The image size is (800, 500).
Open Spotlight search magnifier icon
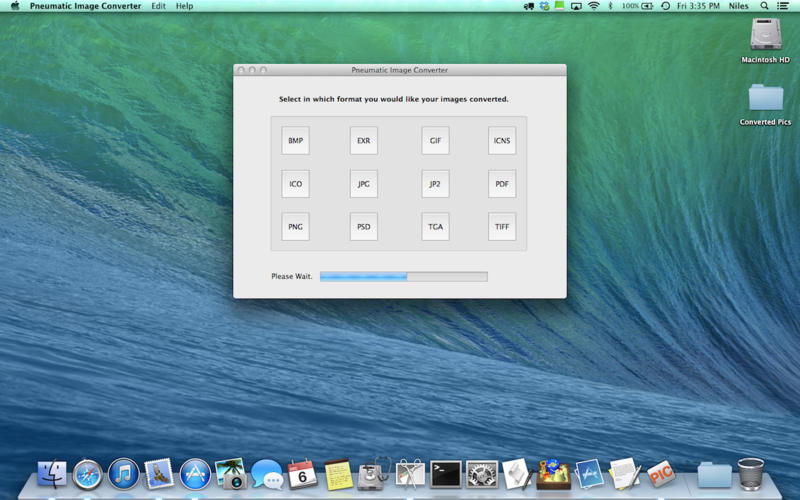(x=764, y=6)
